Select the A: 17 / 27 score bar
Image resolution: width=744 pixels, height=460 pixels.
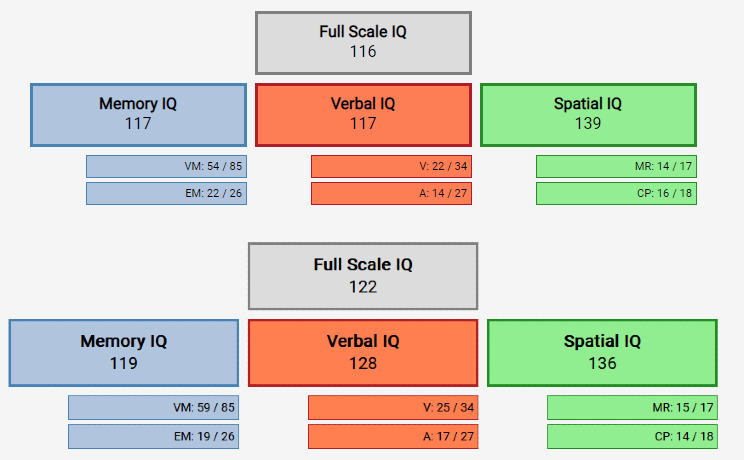click(x=393, y=436)
